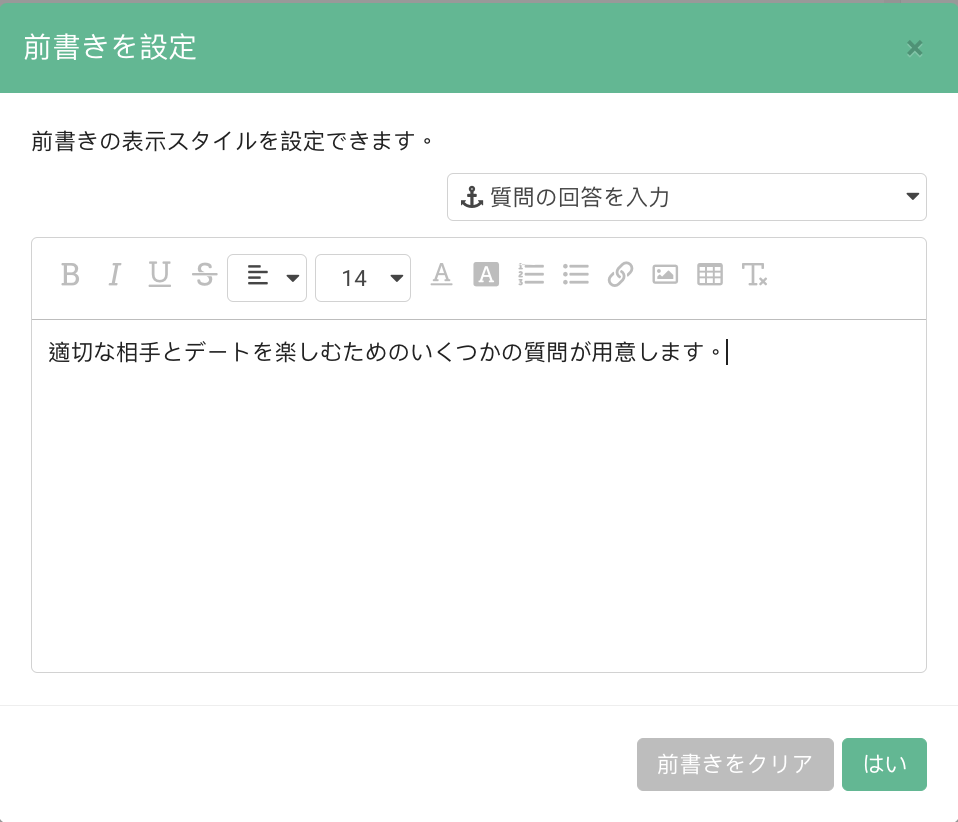Click the description 前書きの表示スタイルを設定できます。
Screen dimensions: 958x822
[x=232, y=142]
